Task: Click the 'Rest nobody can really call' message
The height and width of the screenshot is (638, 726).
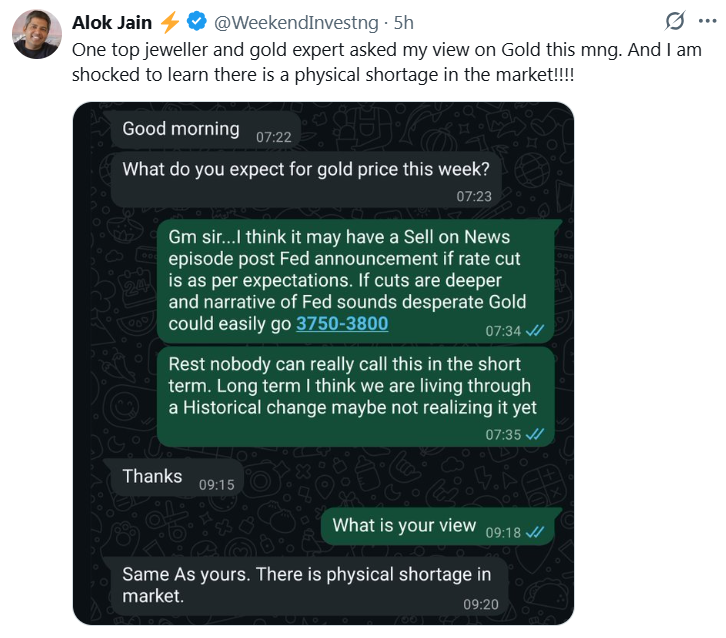Action: pos(356,397)
